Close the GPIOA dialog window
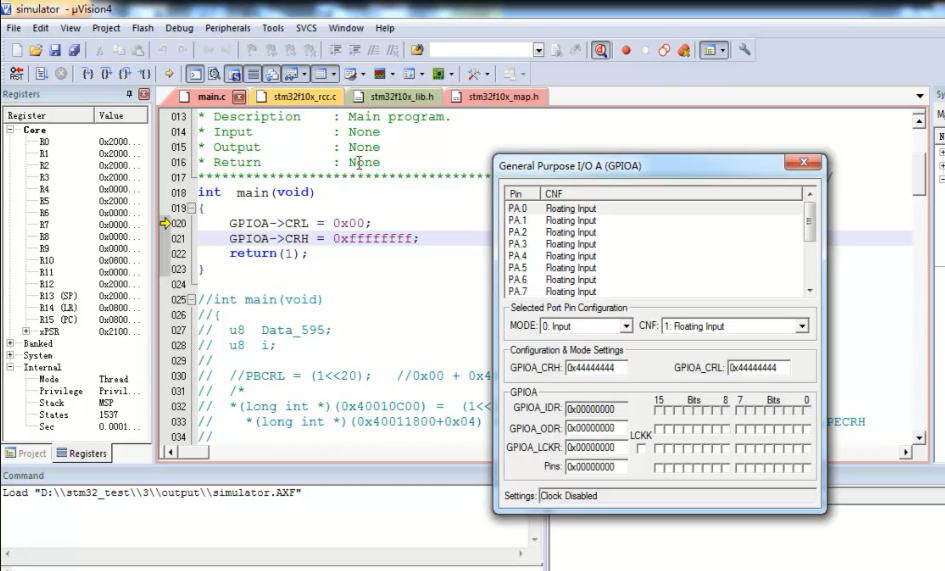The image size is (945, 571). [x=803, y=162]
